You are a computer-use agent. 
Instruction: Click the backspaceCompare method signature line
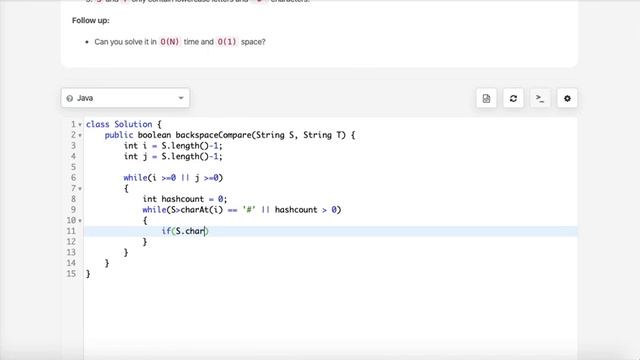tap(230, 135)
